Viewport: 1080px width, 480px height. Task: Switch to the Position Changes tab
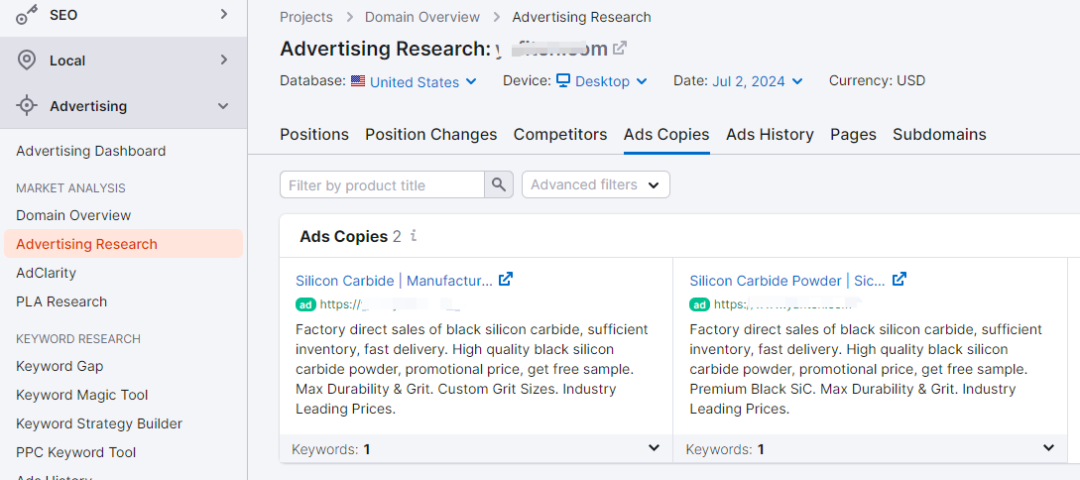431,134
